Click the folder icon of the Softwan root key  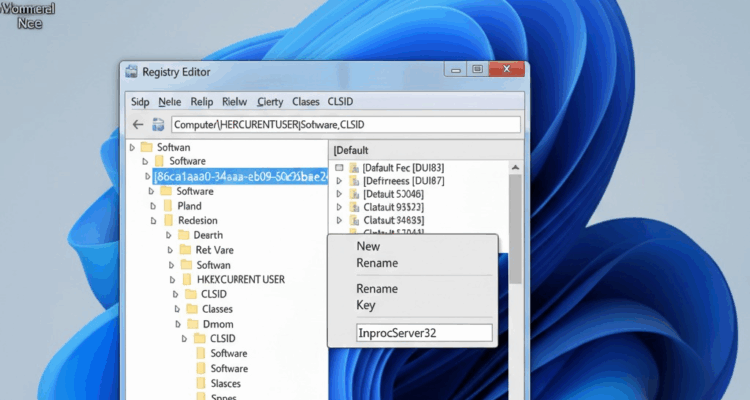click(146, 147)
